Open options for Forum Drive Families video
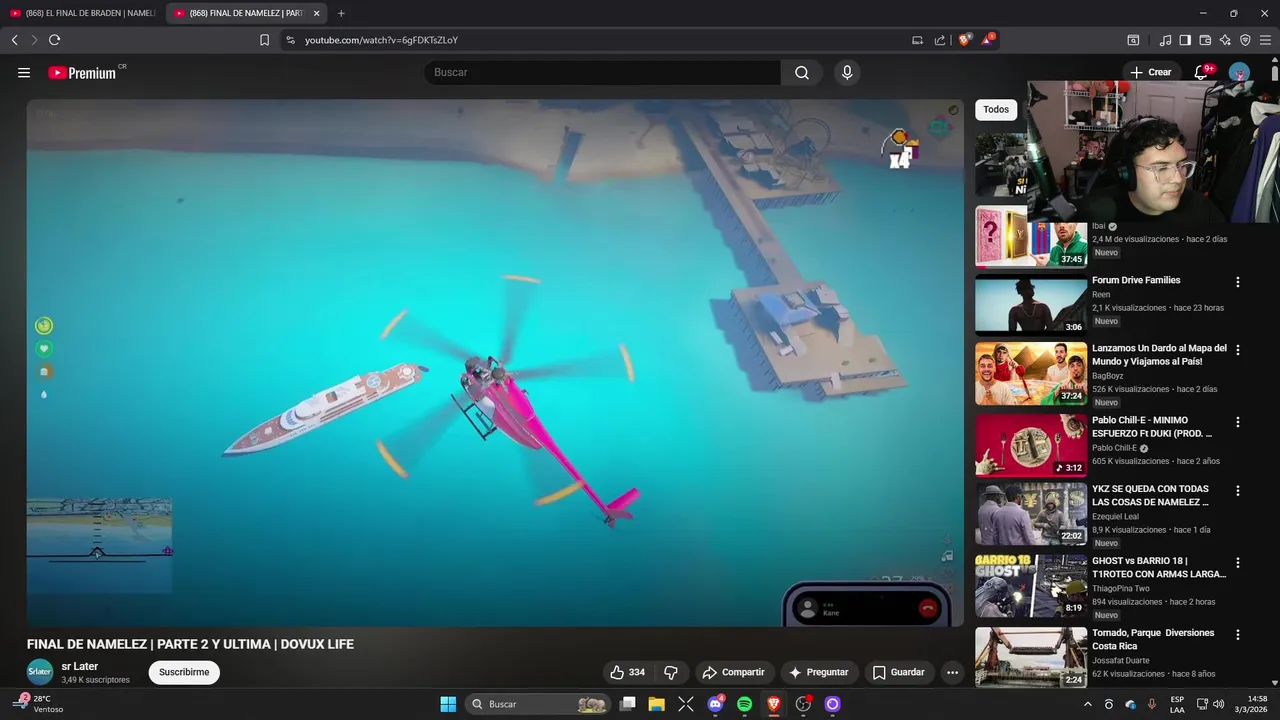Screen dimensions: 1280x720 pos(1238,282)
